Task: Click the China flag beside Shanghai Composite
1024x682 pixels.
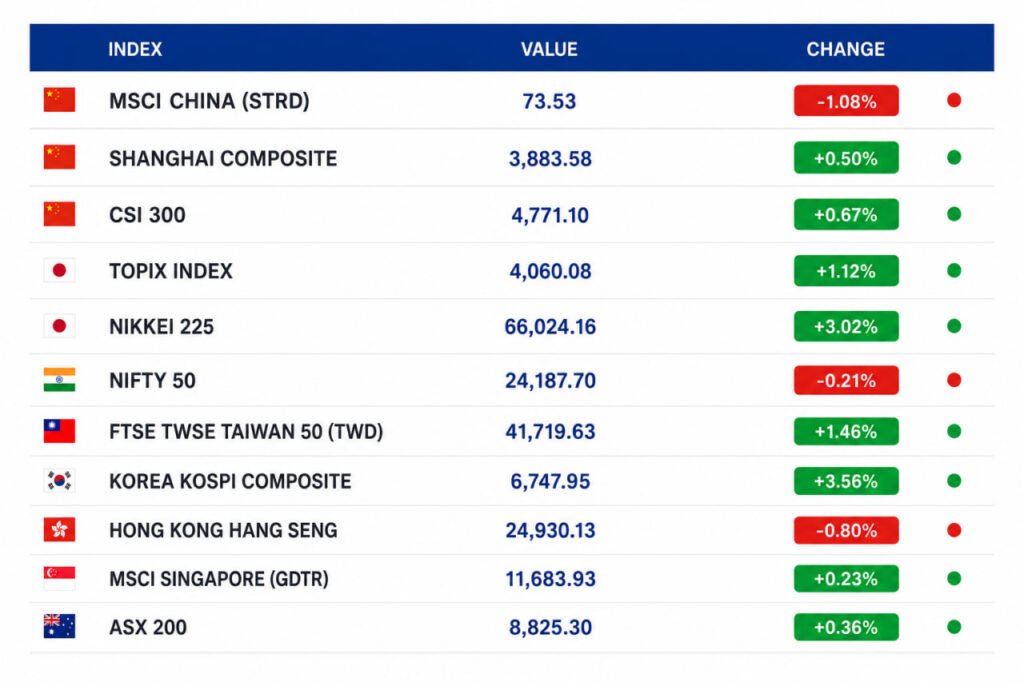Action: pyautogui.click(x=59, y=157)
